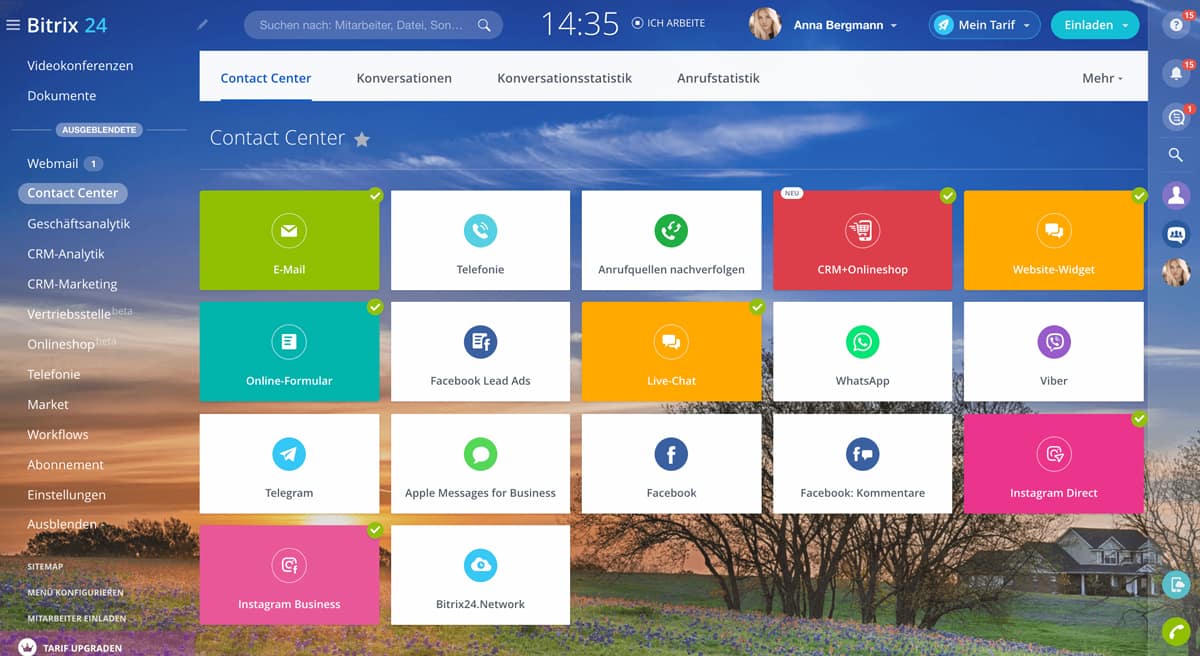Screen dimensions: 1200x656
Task: Open the E-Mail channel envelope icon
Action: click(289, 231)
